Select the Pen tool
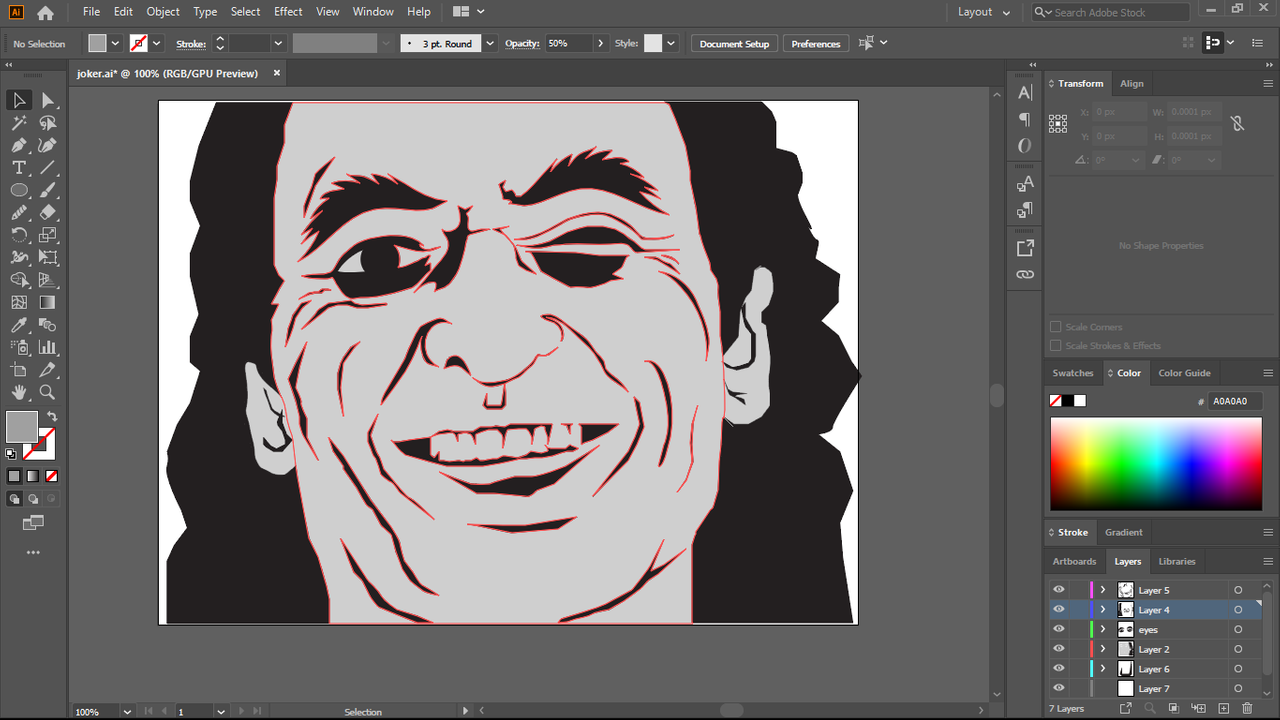This screenshot has height=720, width=1280. (19, 145)
